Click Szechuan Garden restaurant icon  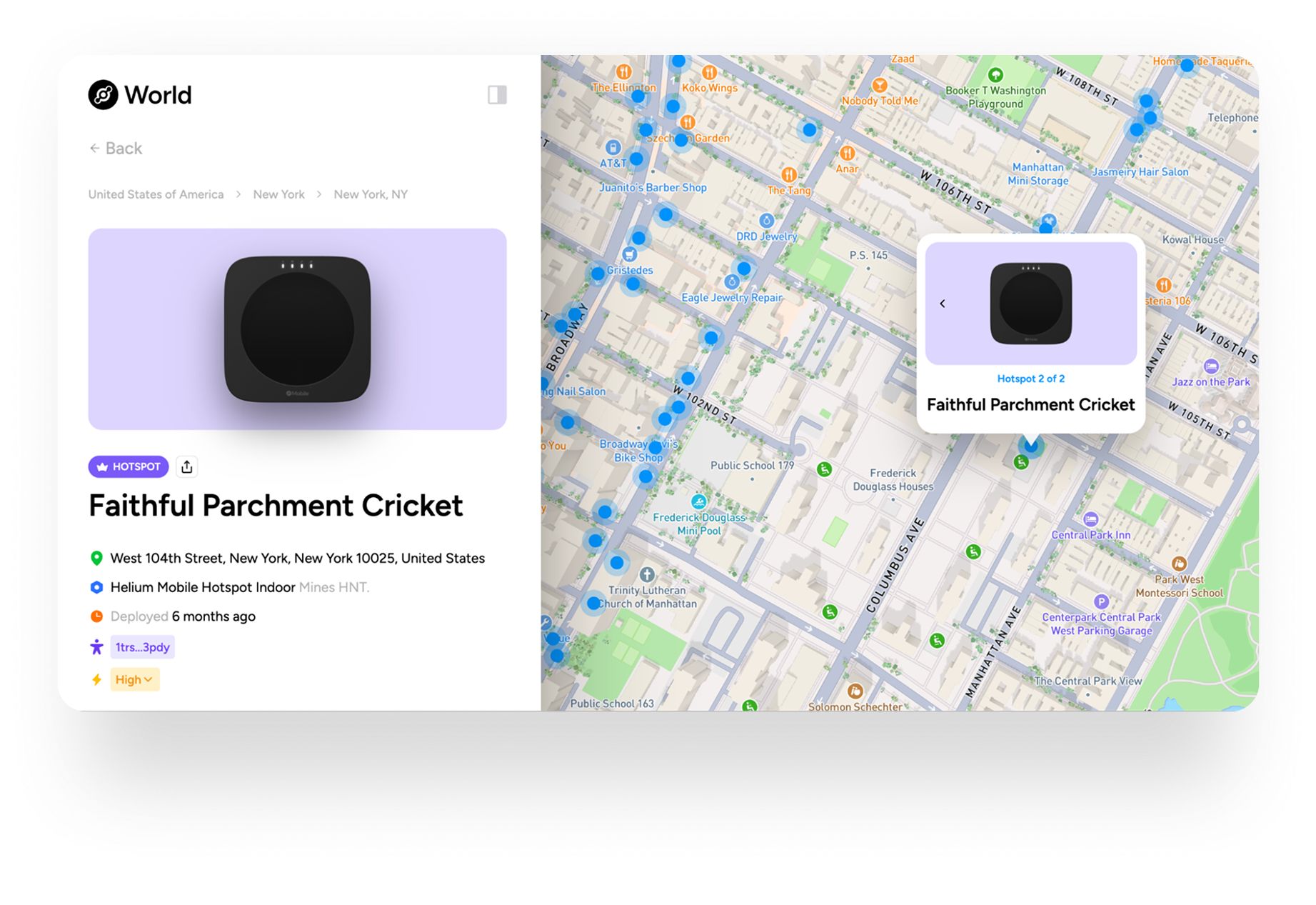688,122
